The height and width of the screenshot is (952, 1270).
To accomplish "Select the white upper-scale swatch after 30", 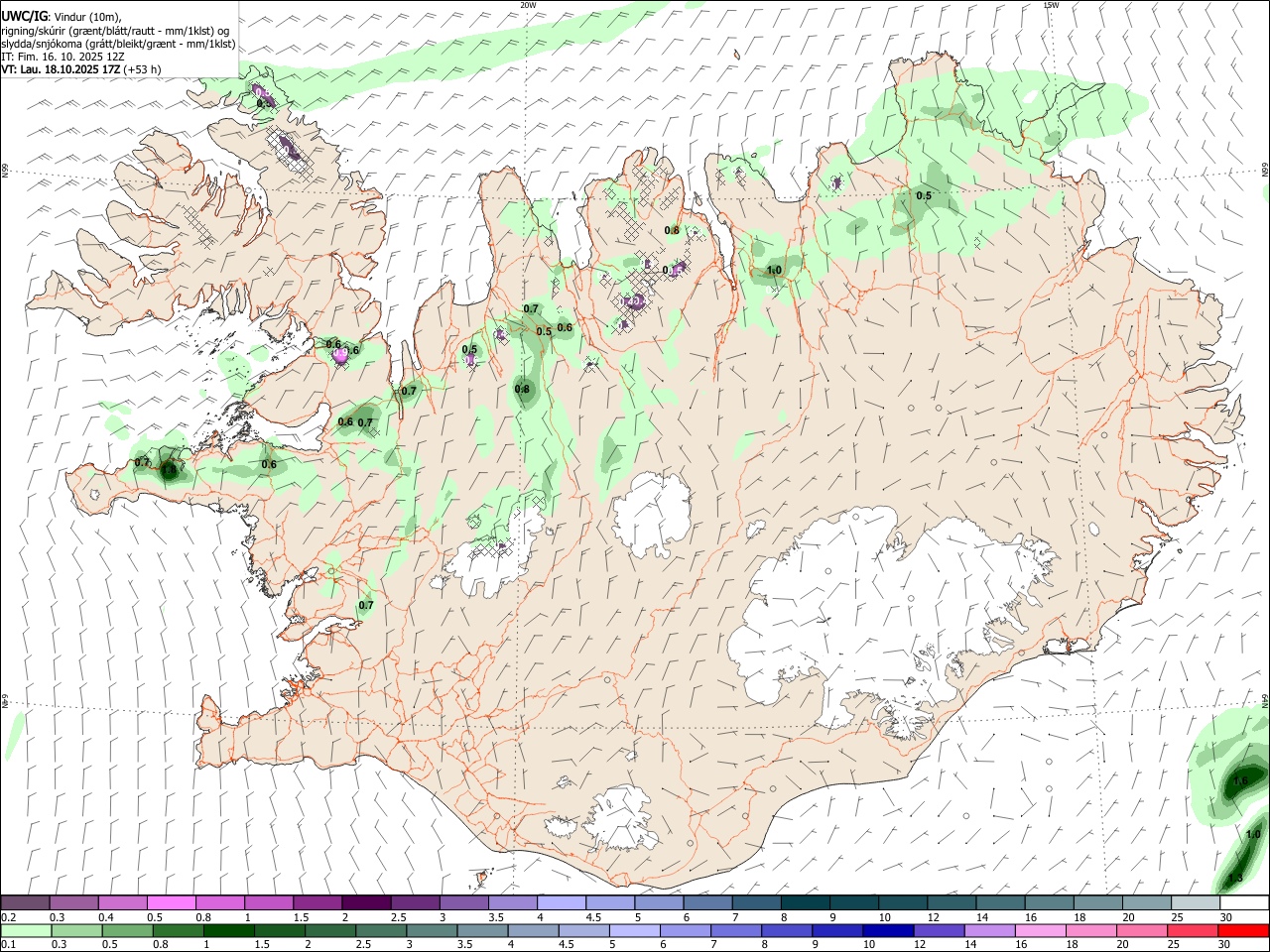I will [x=1244, y=902].
